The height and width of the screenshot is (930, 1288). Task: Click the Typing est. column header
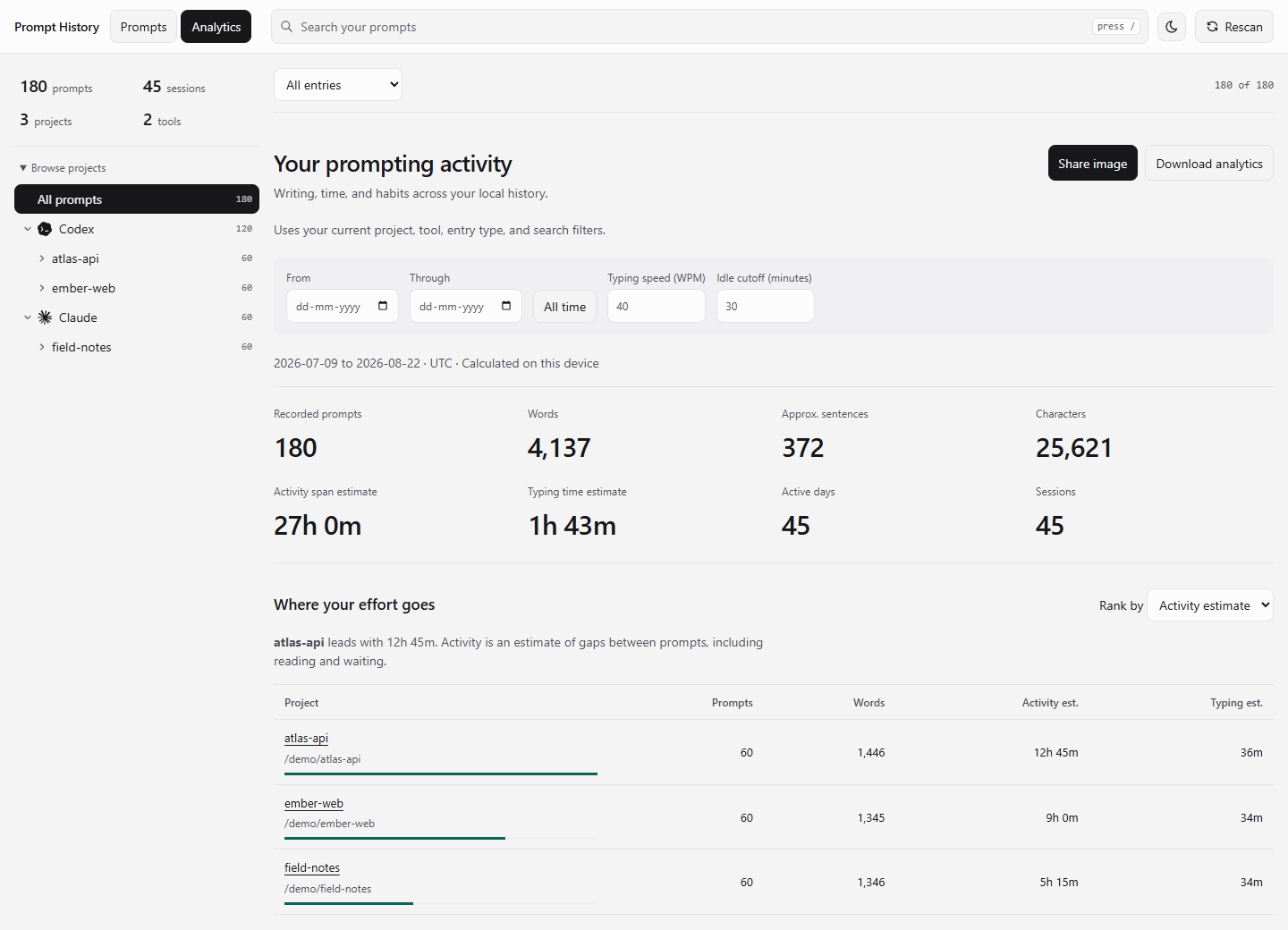coord(1237,703)
